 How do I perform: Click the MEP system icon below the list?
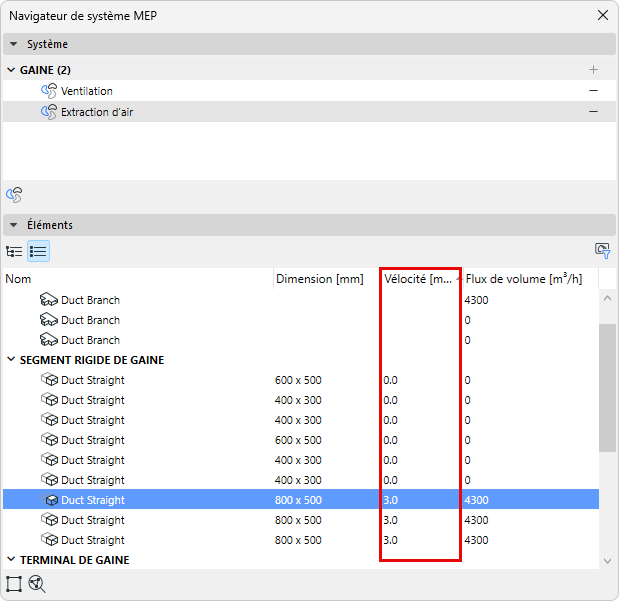coord(14,195)
